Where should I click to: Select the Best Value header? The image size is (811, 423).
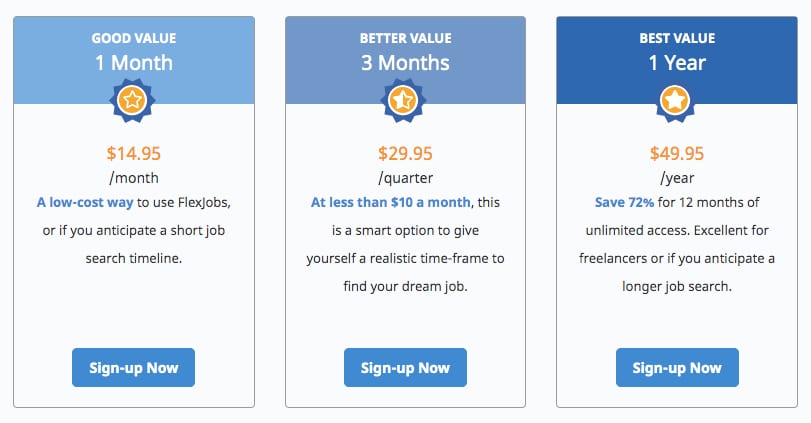[677, 38]
